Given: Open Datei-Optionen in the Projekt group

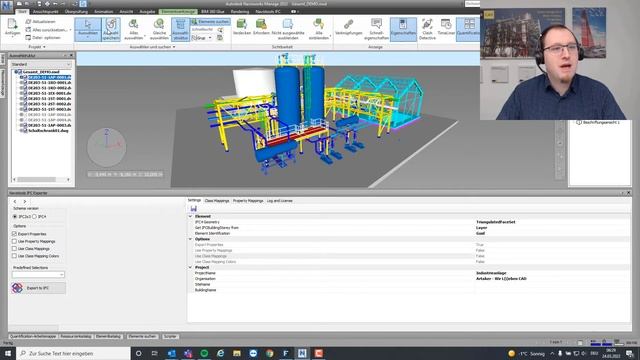Looking at the screenshot, I should tap(43, 38).
